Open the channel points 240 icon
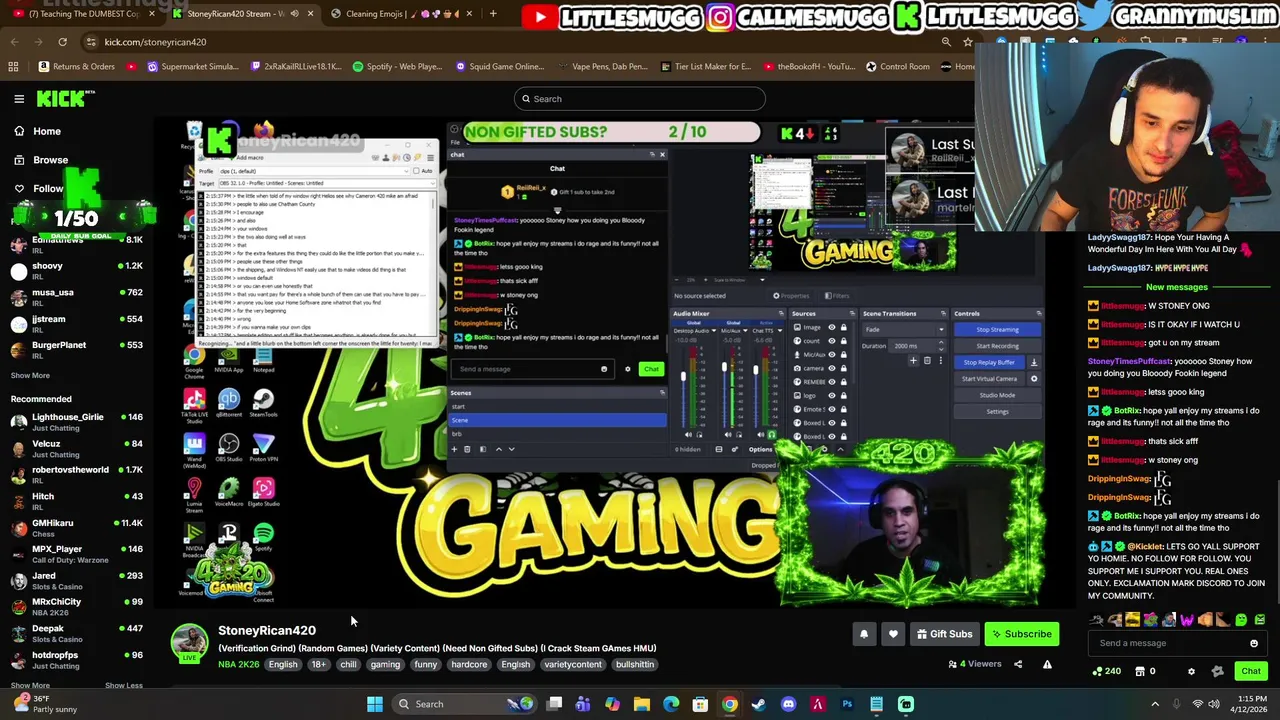This screenshot has width=1280, height=720. [x=1107, y=671]
